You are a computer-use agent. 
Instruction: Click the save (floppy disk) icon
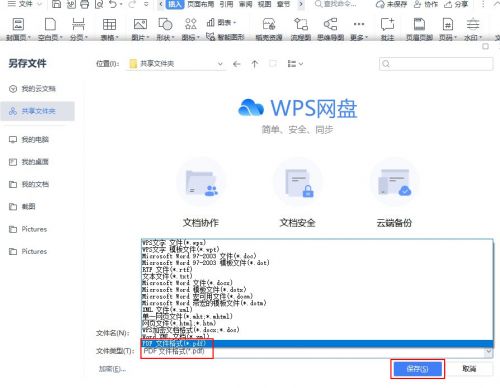click(57, 4)
